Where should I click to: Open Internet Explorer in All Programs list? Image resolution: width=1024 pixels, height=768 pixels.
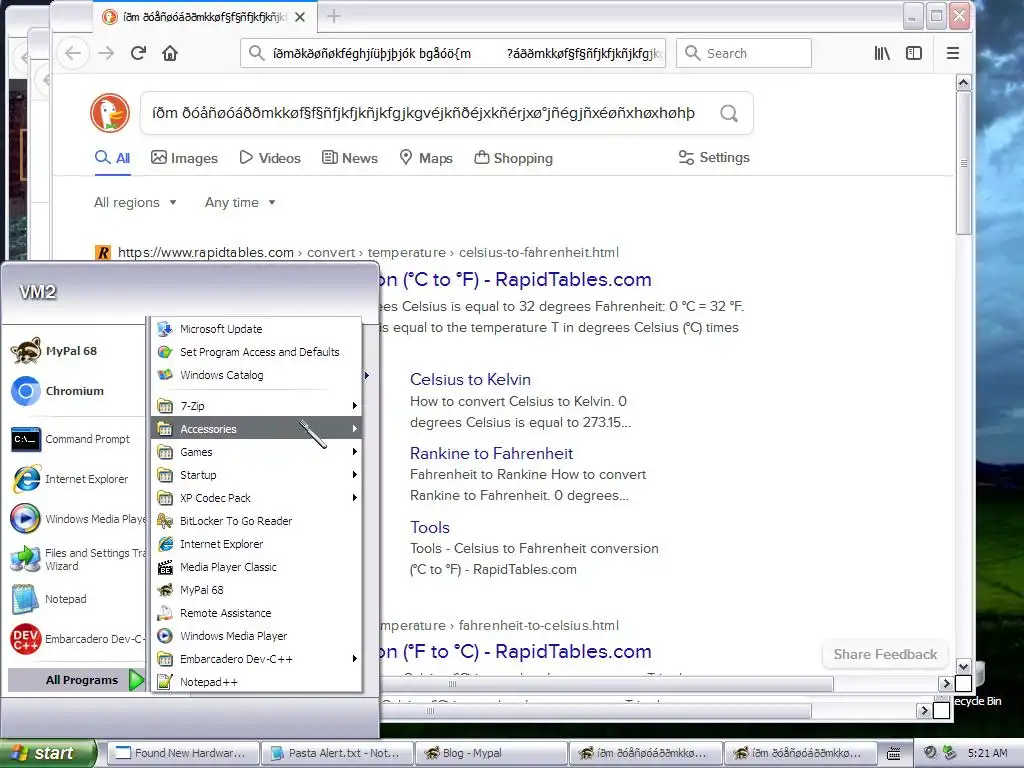257,543
